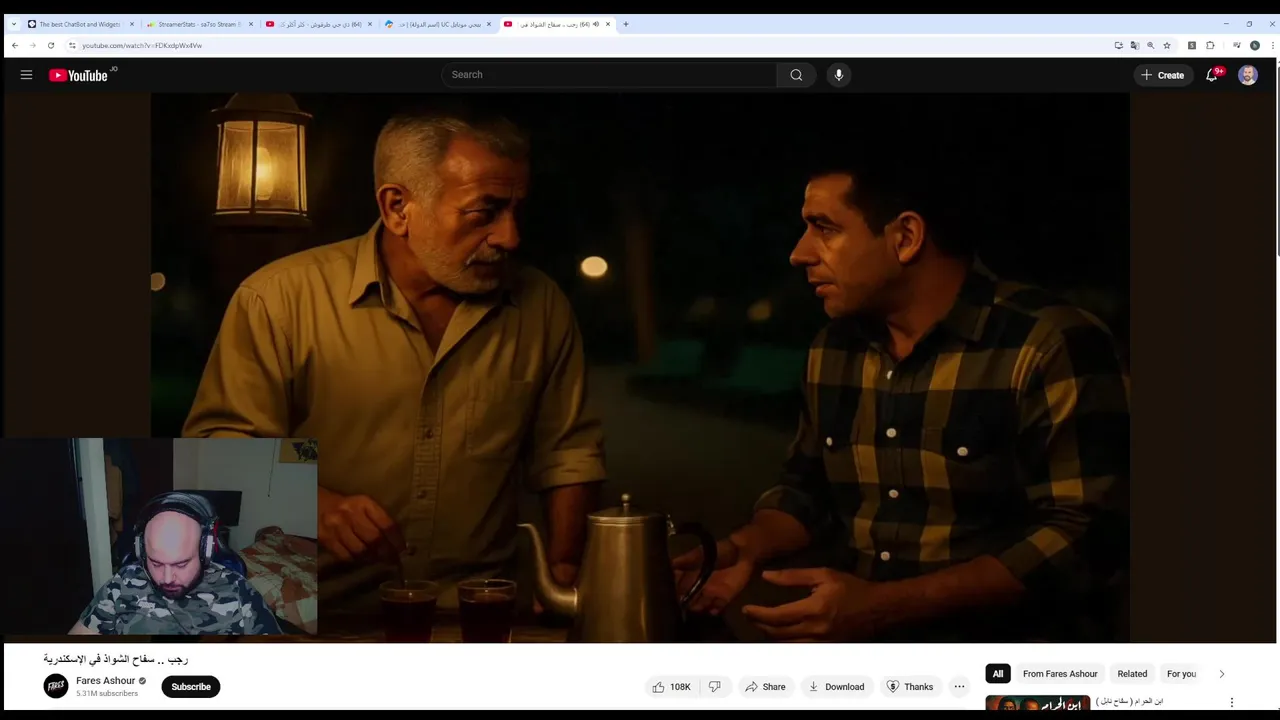Image resolution: width=1280 pixels, height=720 pixels.
Task: Open a new browser tab
Action: (626, 24)
